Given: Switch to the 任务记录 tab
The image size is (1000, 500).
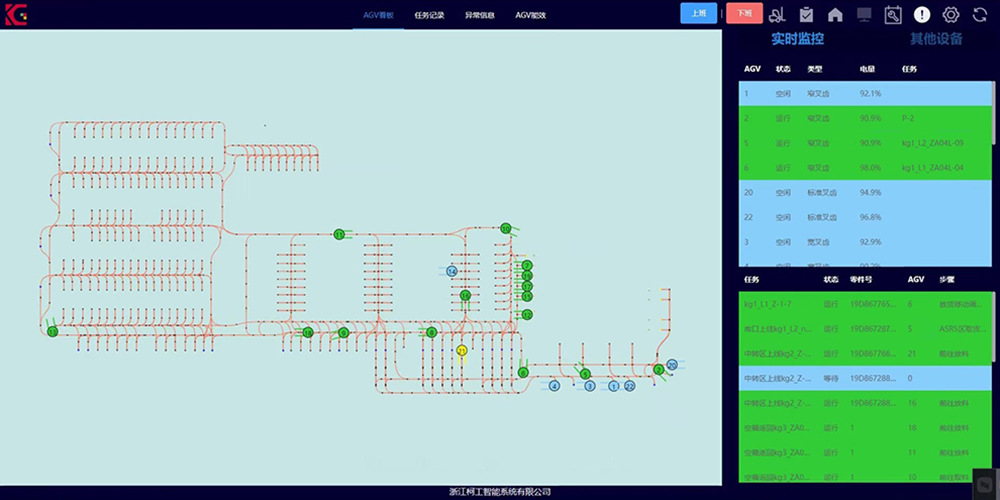Looking at the screenshot, I should click(x=429, y=15).
